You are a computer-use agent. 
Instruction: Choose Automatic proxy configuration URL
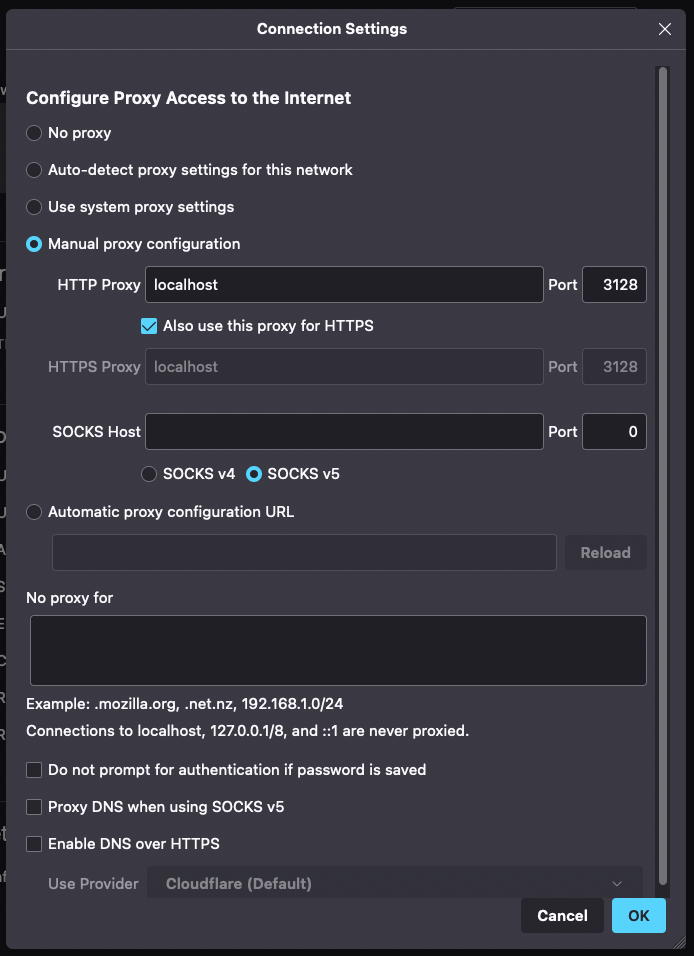tap(34, 512)
